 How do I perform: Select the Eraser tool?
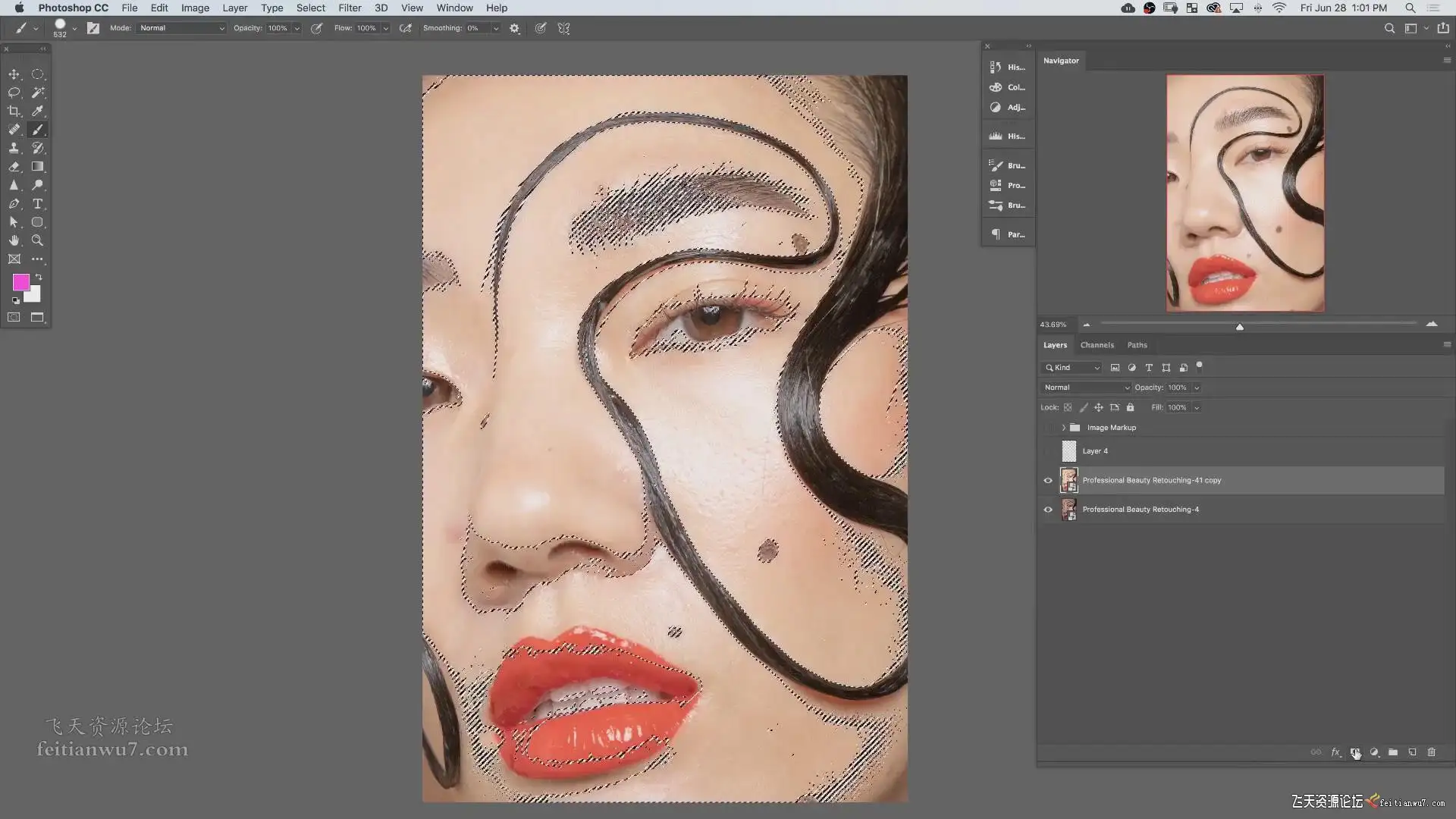coord(14,167)
